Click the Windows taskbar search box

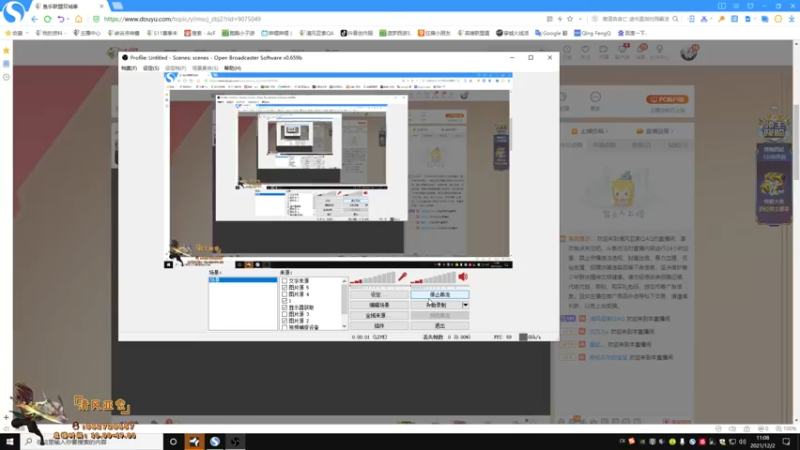coord(92,442)
